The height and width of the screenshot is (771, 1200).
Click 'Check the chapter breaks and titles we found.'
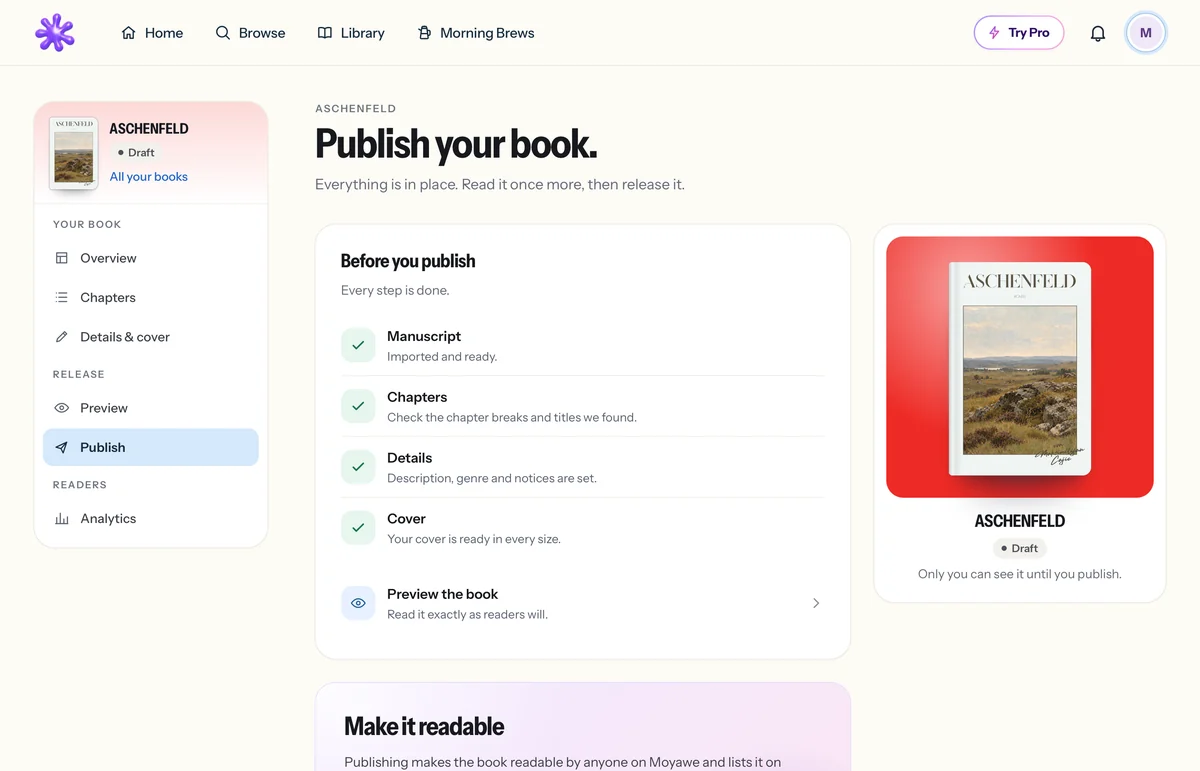(x=512, y=418)
